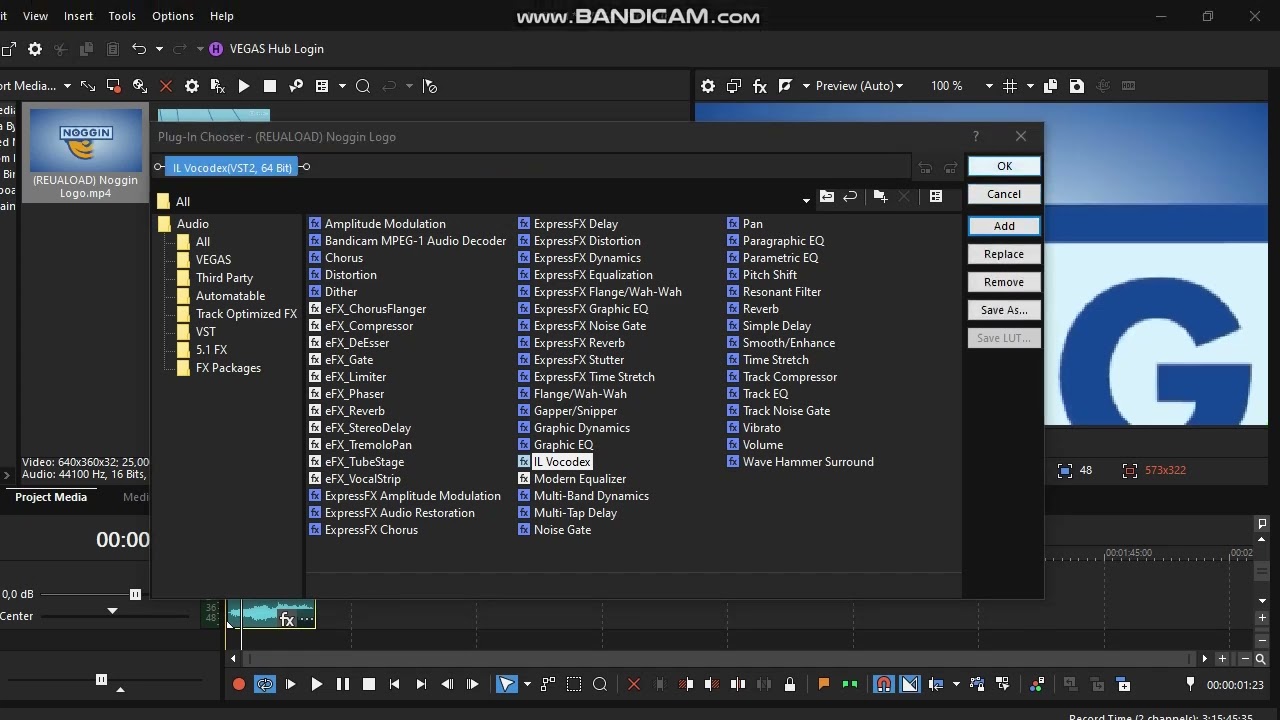1280x720 pixels.
Task: Toggle the Lock event icon
Action: (790, 684)
